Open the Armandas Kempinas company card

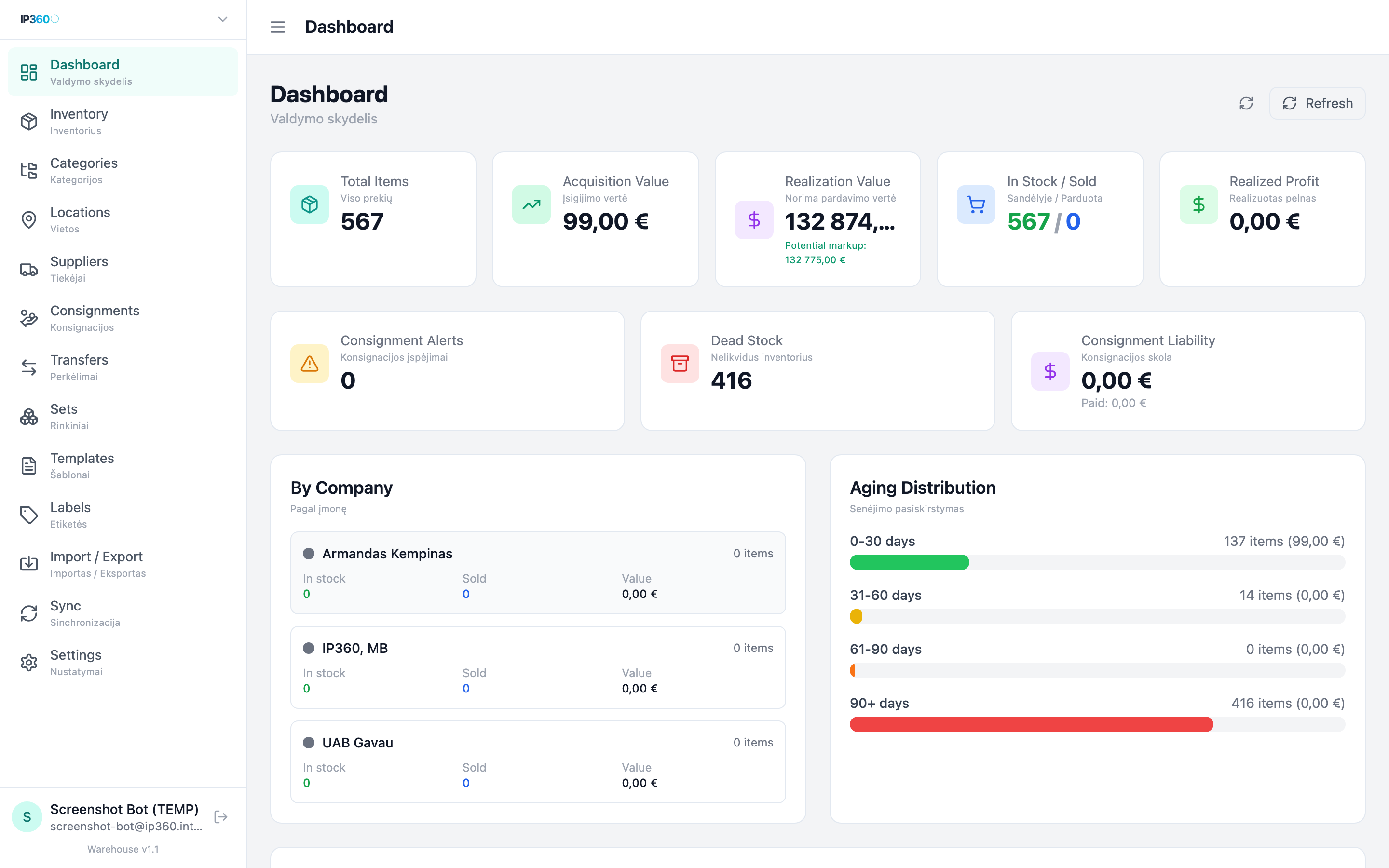(538, 573)
